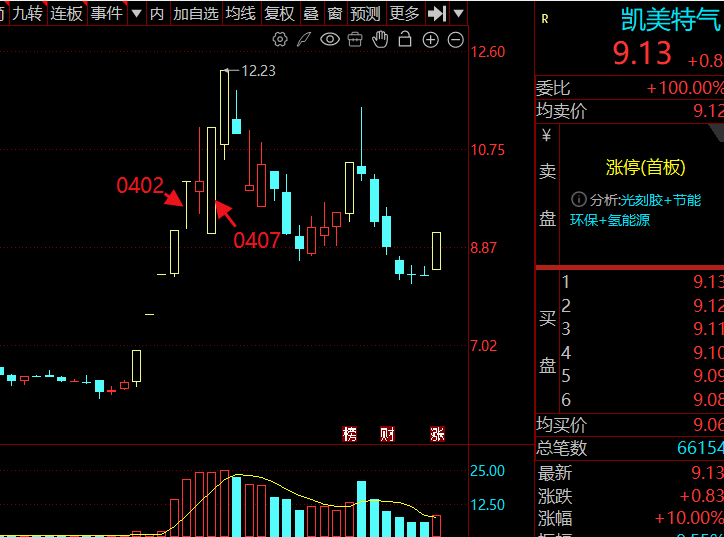The width and height of the screenshot is (724, 537).
Task: Click the R margin-trading badge
Action: pos(545,19)
